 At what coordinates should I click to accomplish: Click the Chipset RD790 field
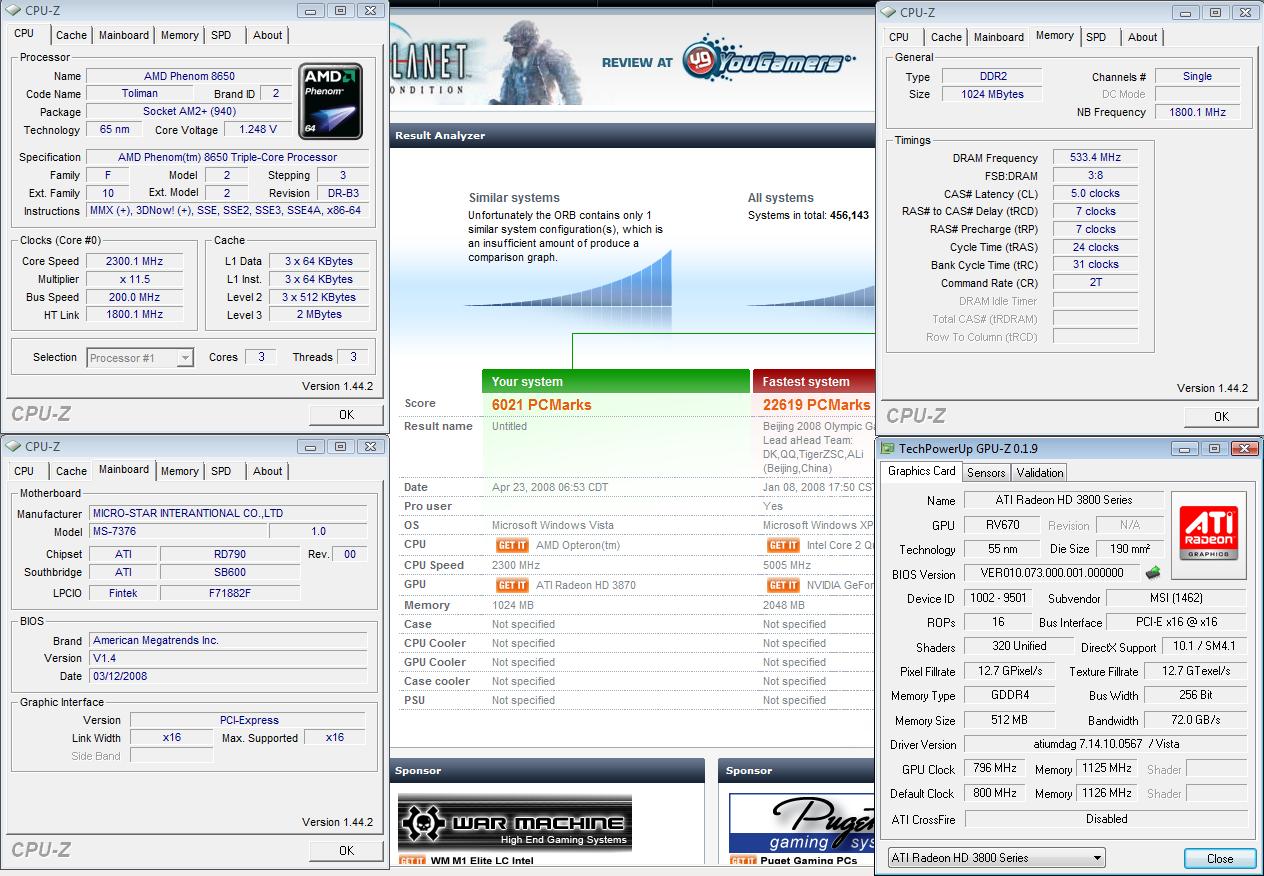coord(229,554)
